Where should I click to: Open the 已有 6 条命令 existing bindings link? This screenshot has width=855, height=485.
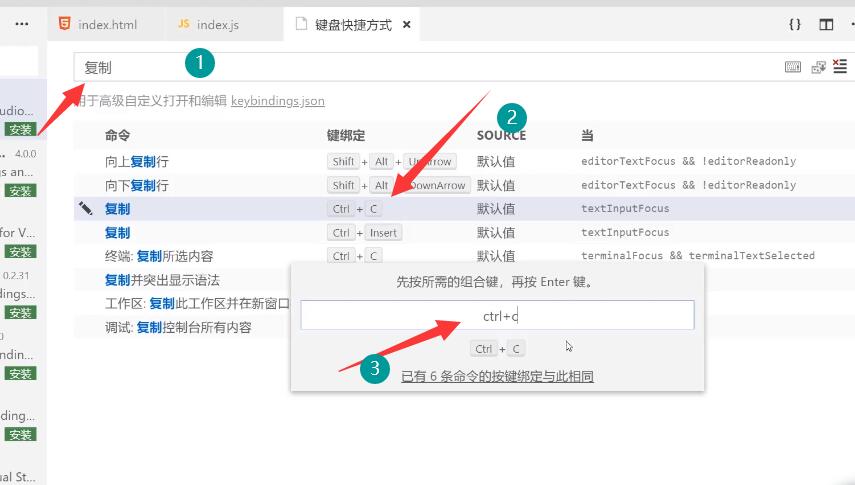(497, 376)
